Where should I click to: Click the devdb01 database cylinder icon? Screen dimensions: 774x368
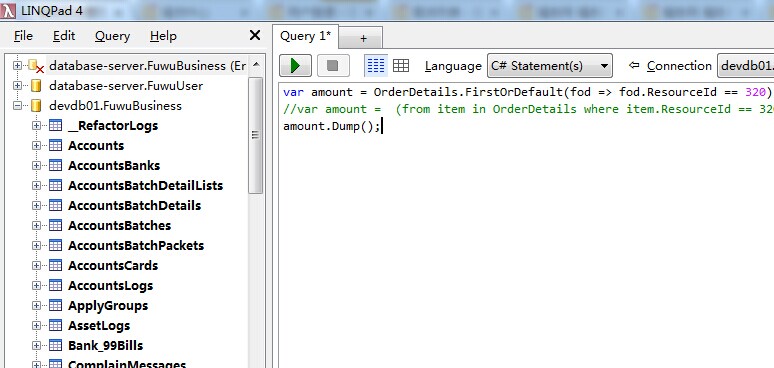[x=36, y=106]
